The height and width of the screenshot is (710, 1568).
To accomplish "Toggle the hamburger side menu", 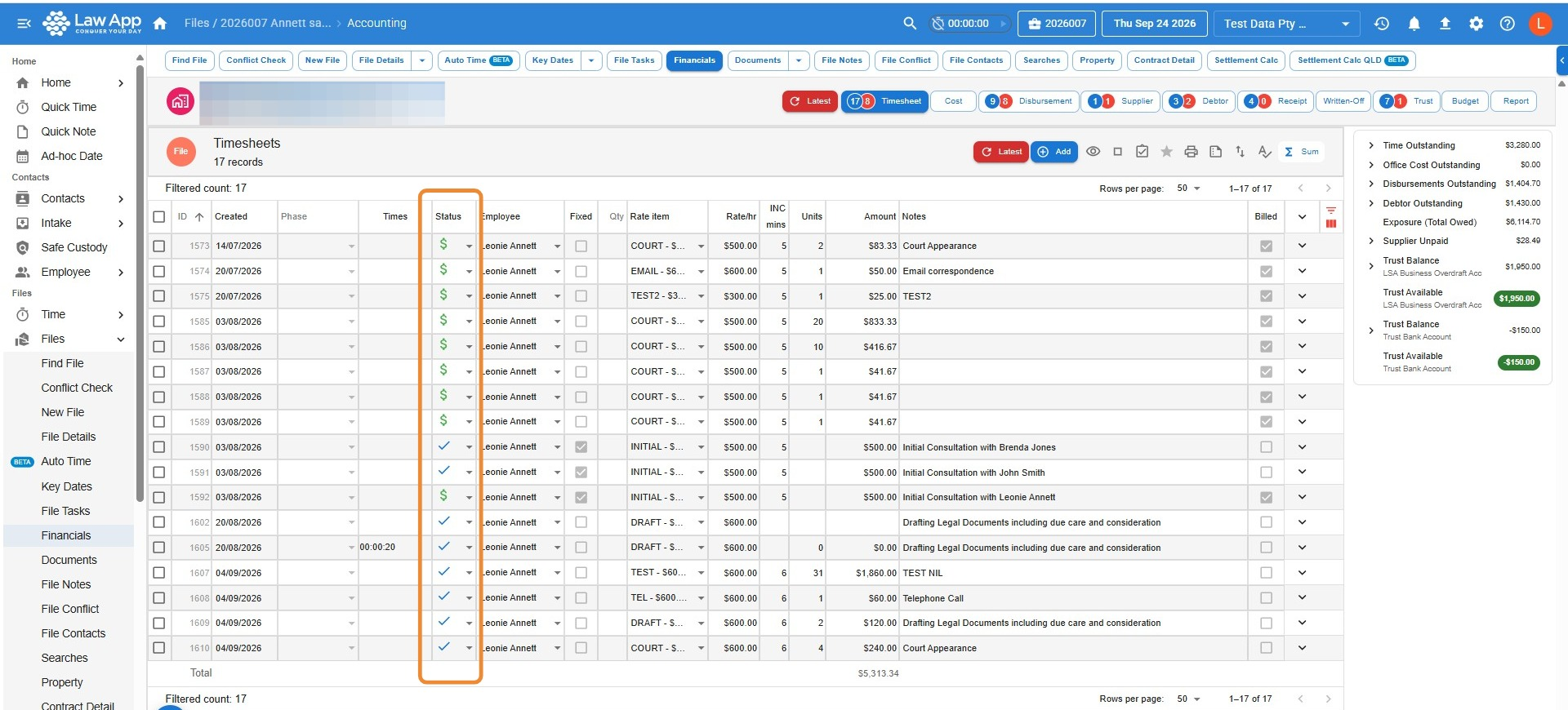I will (x=24, y=24).
